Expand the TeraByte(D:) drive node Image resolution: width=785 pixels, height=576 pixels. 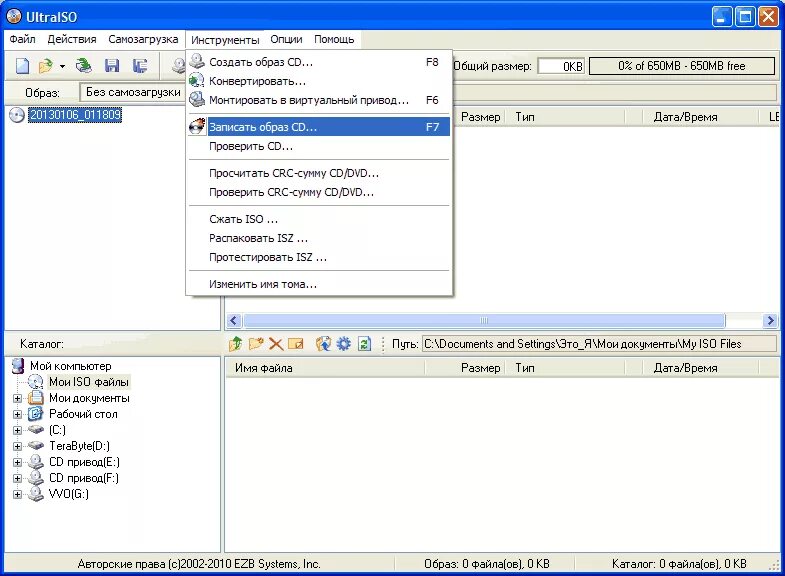(18, 446)
